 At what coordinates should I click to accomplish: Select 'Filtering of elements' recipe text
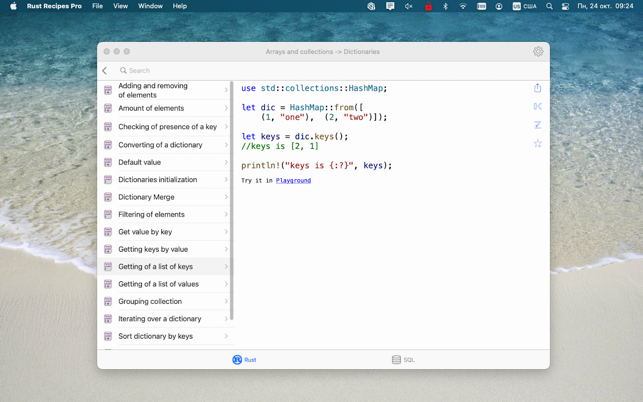pyautogui.click(x=151, y=215)
